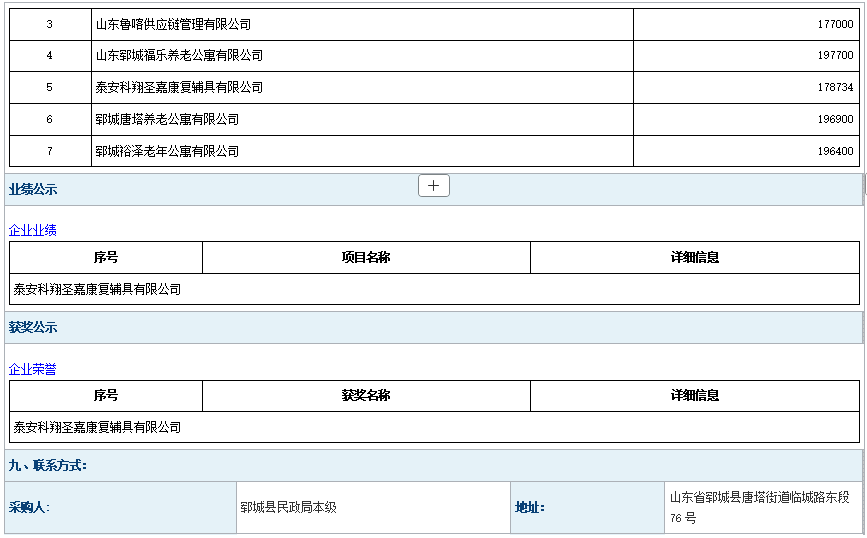Screen dimensions: 867x538
Task: Click the bid price 178734
Action: point(835,88)
